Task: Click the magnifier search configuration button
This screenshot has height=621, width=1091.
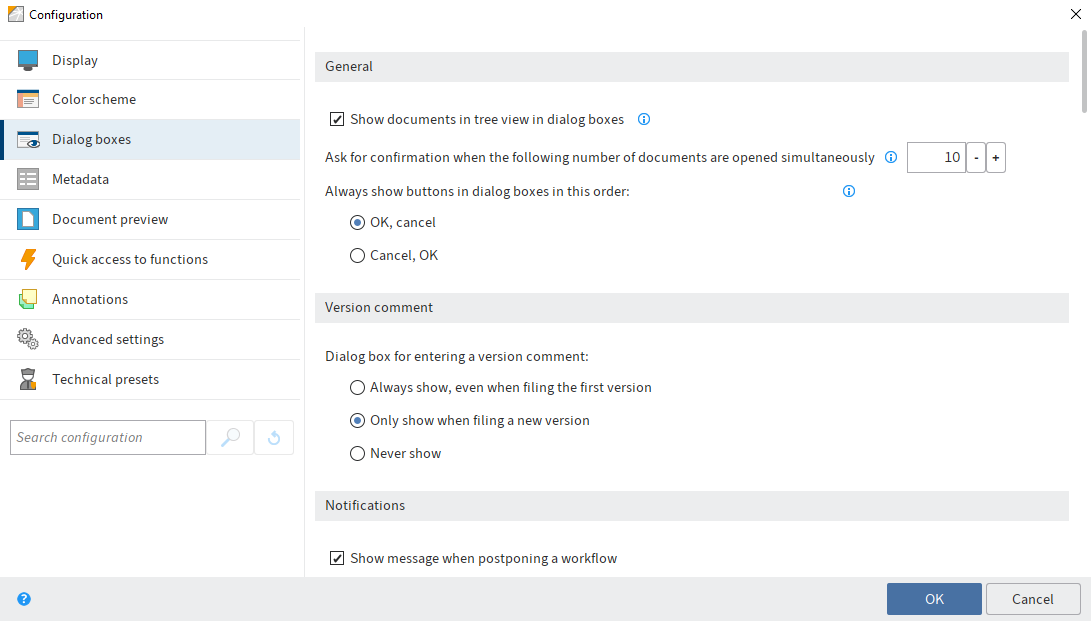Action: tap(230, 438)
